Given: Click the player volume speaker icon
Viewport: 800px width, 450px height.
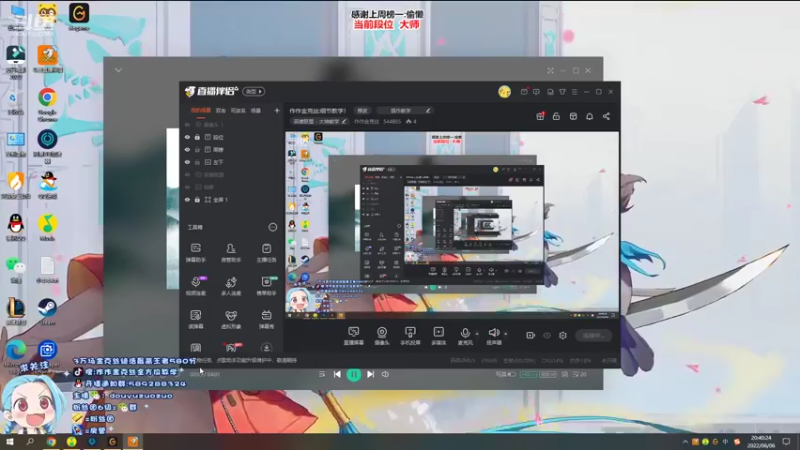Looking at the screenshot, I should pyautogui.click(x=385, y=374).
